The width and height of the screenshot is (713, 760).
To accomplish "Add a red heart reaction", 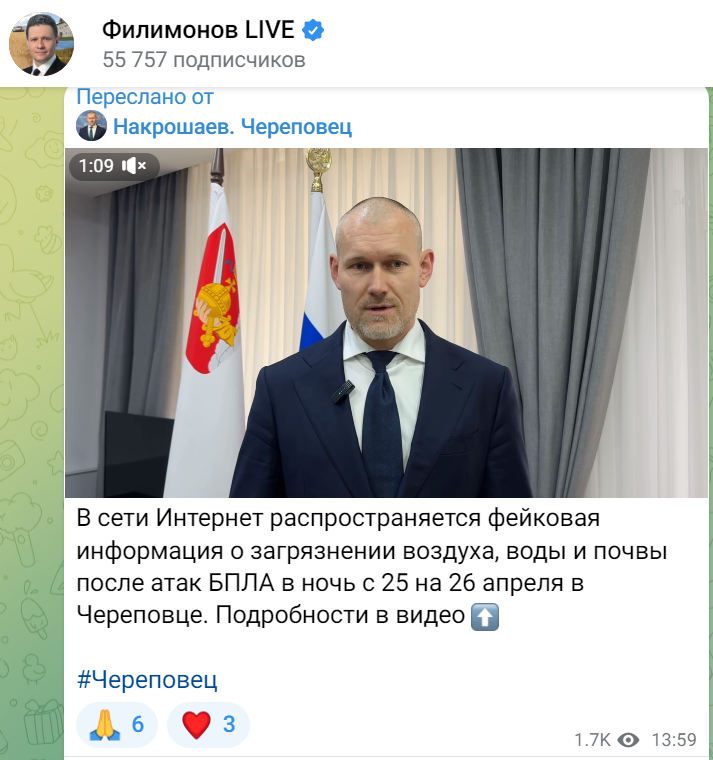I will tap(208, 725).
